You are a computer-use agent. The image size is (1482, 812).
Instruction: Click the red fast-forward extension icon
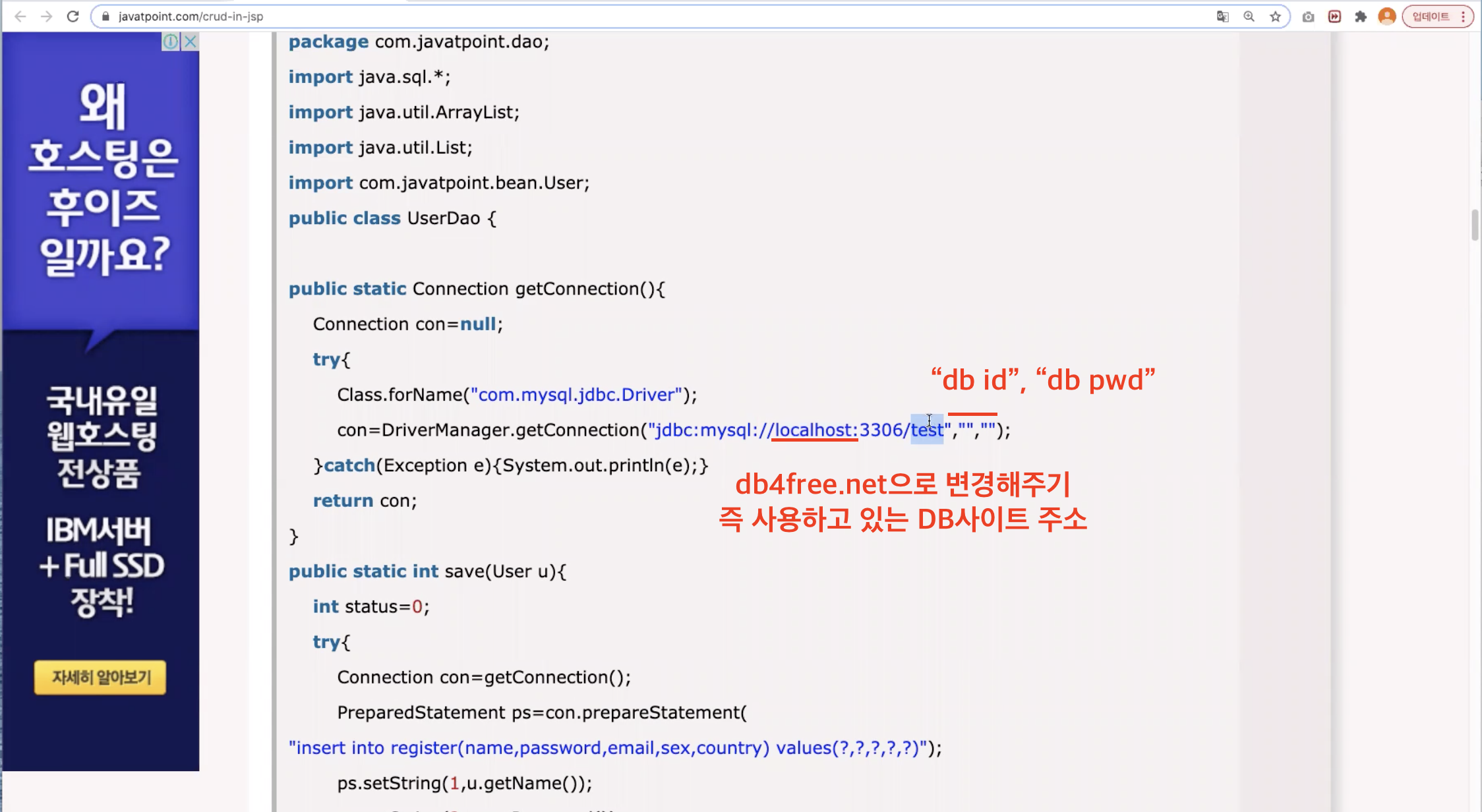tap(1334, 16)
